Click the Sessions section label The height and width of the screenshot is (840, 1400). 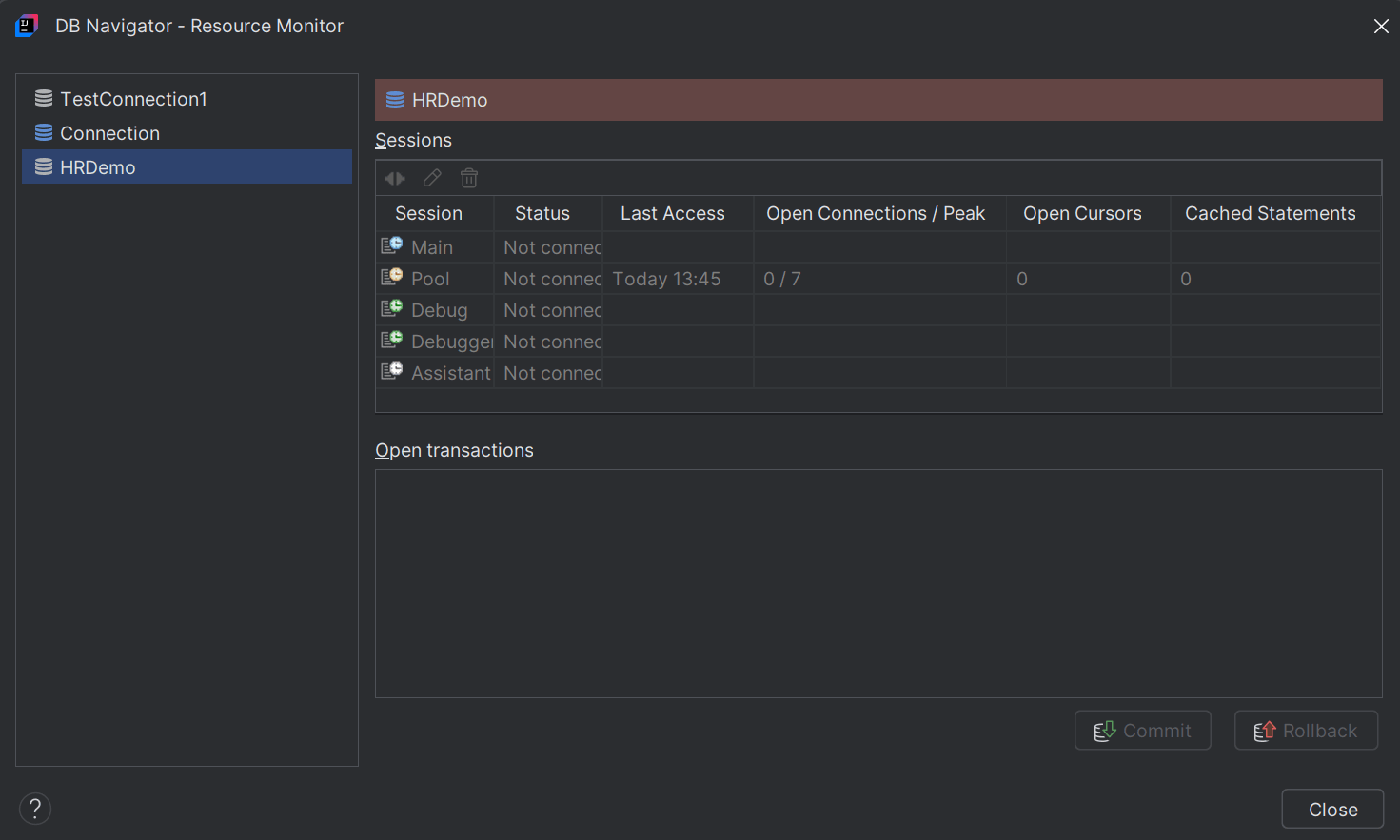click(413, 140)
